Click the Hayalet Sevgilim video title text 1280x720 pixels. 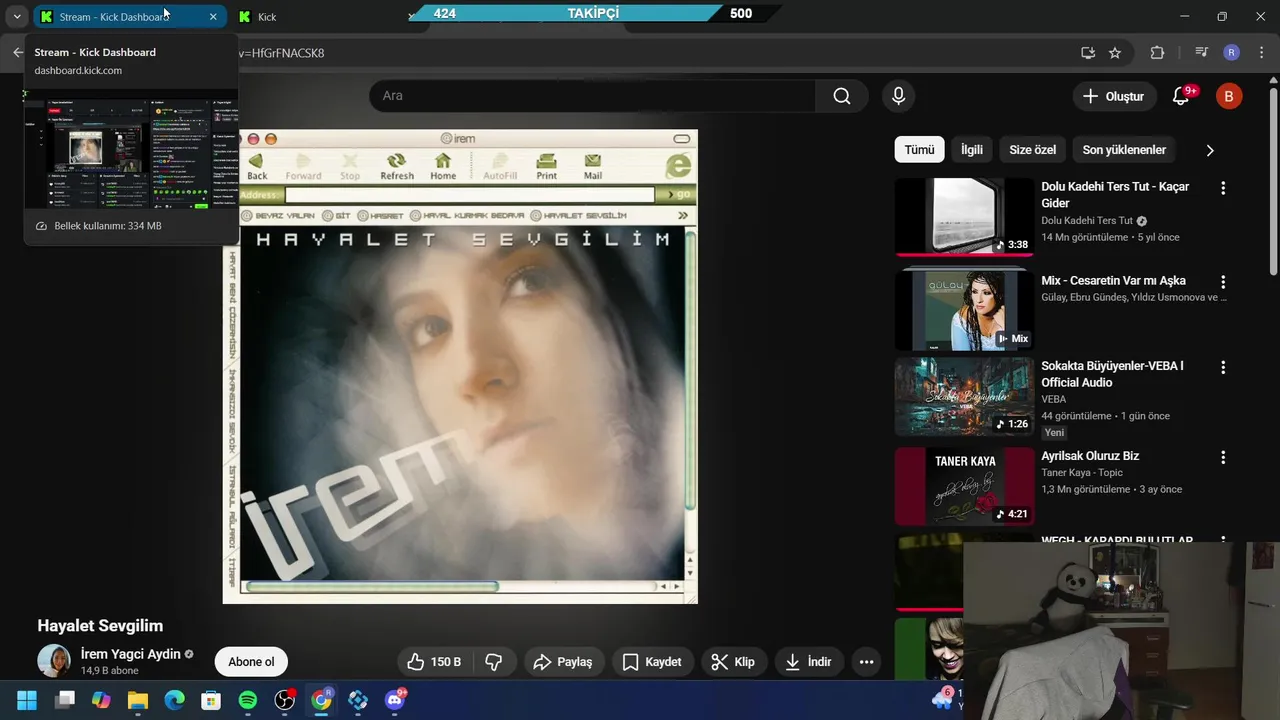point(100,626)
